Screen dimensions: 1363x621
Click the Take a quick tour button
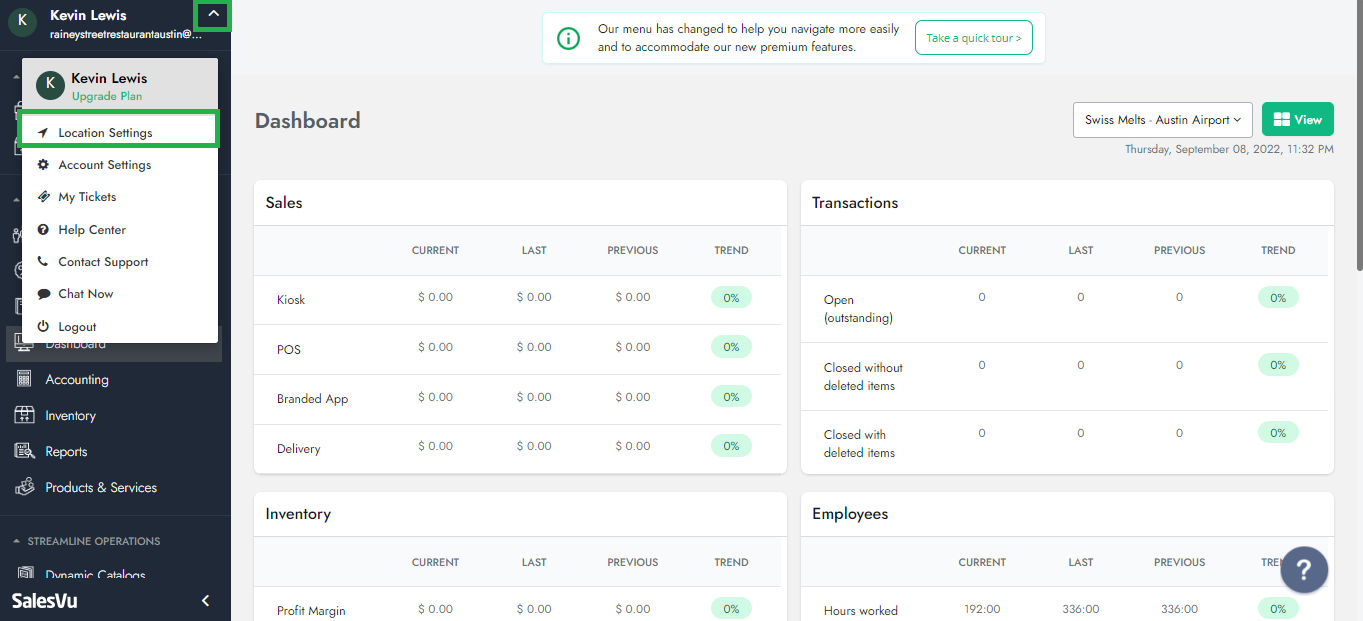tap(973, 38)
